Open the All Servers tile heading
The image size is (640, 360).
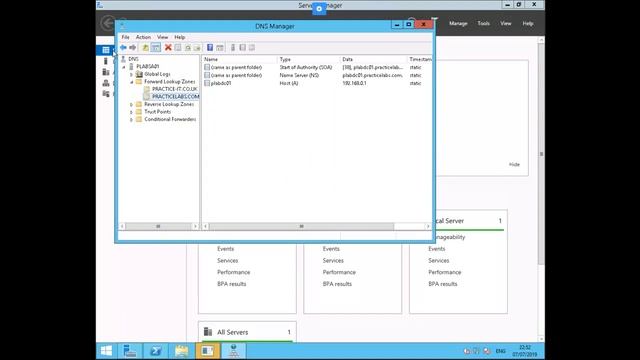pyautogui.click(x=232, y=332)
